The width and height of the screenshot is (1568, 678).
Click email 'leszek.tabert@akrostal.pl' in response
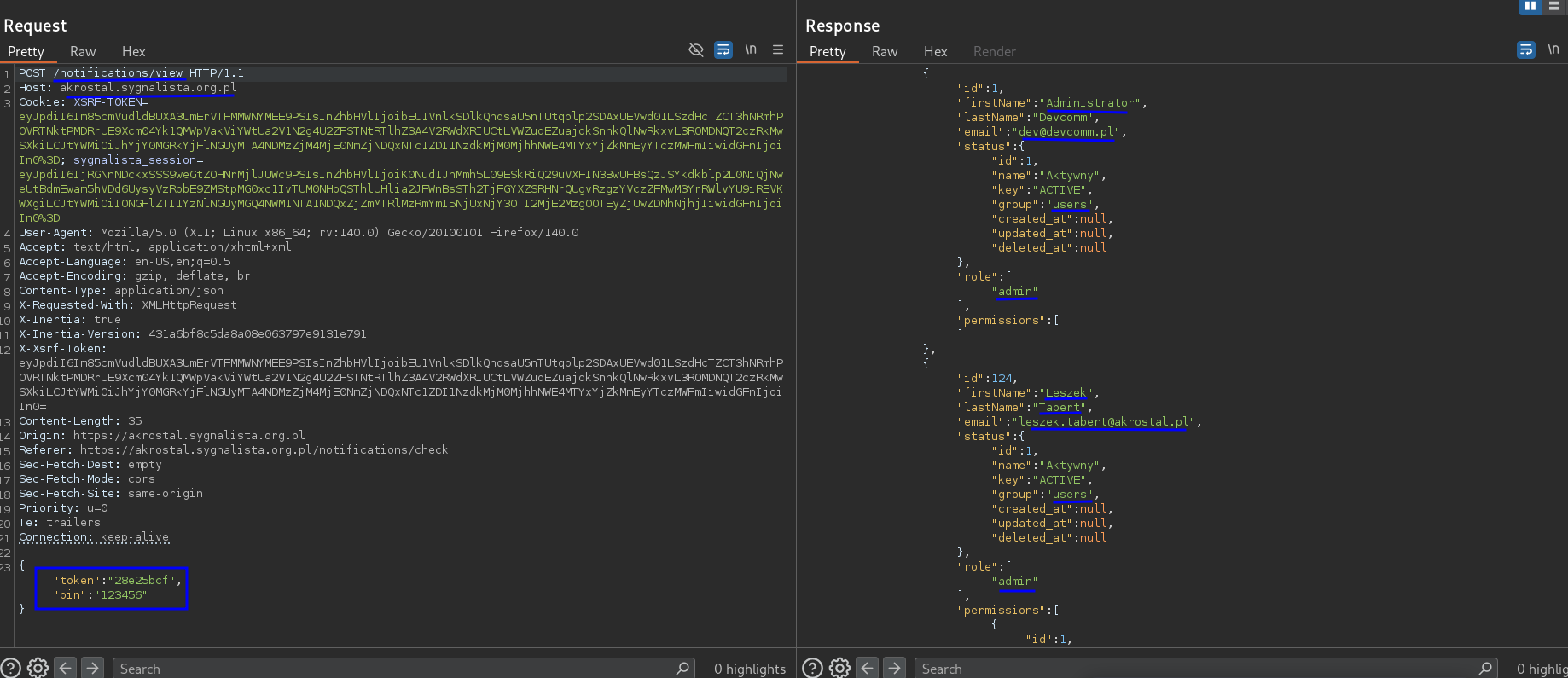point(1103,422)
